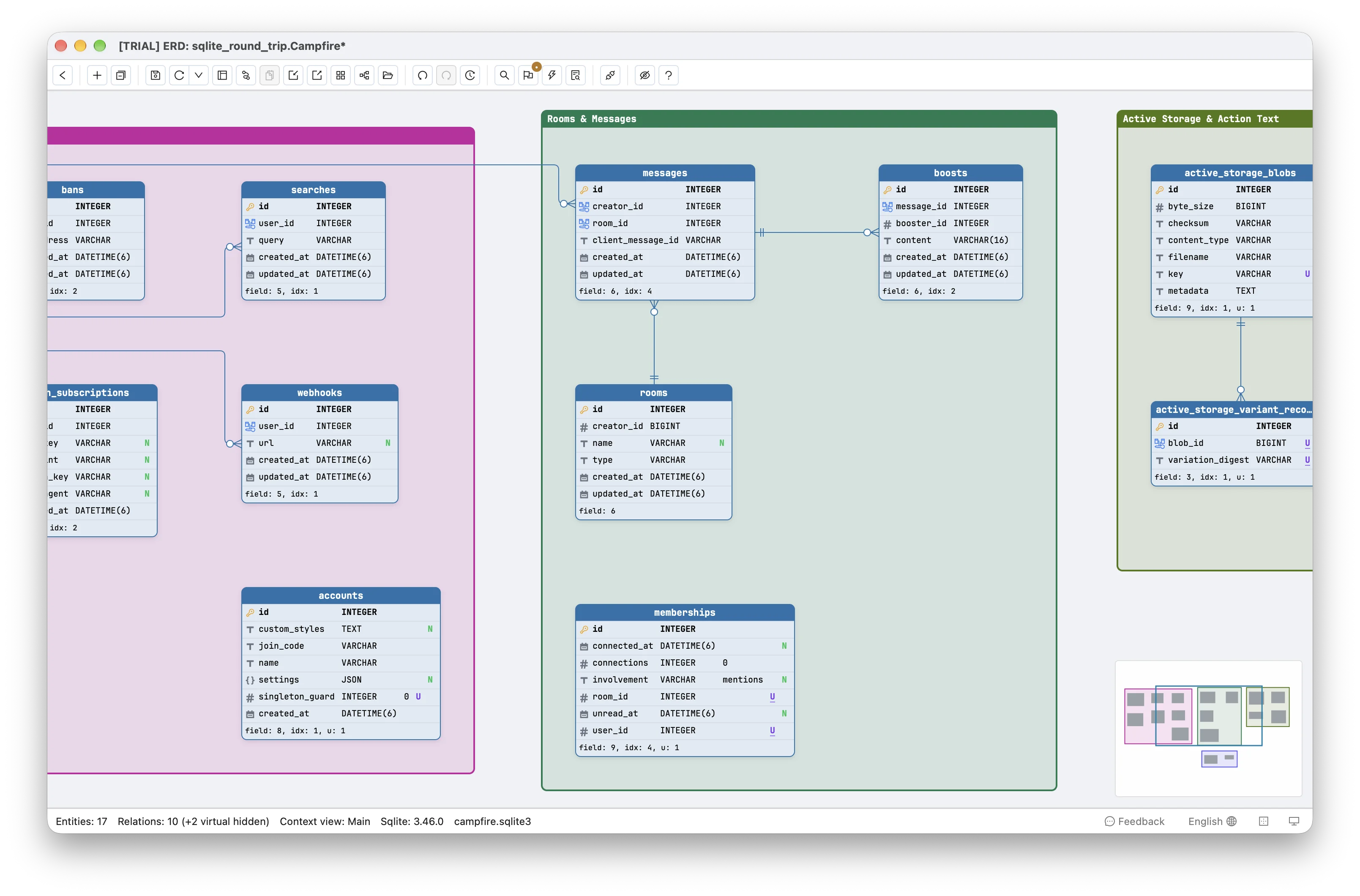The width and height of the screenshot is (1360, 896).
Task: Select the searches table header
Action: coord(313,190)
